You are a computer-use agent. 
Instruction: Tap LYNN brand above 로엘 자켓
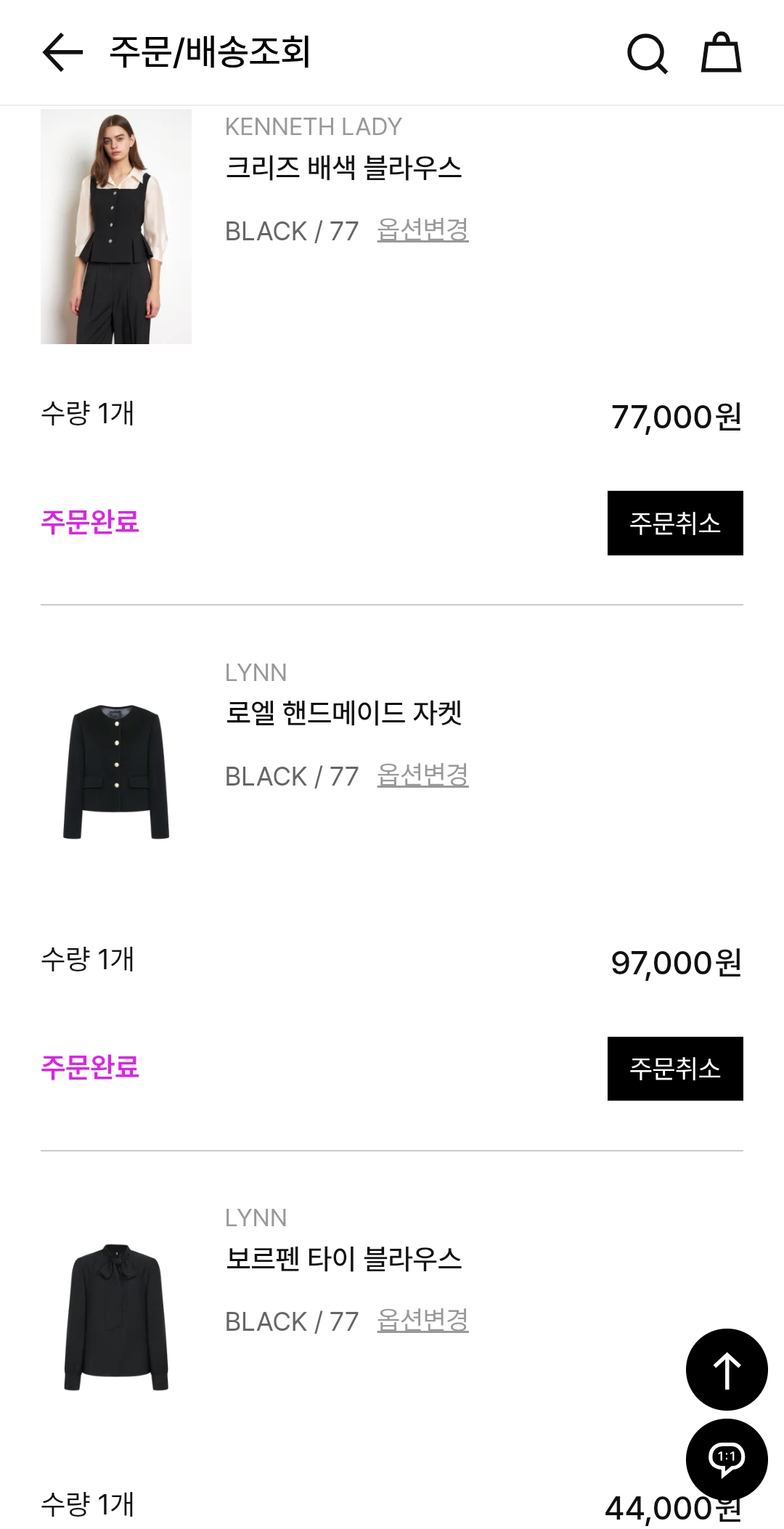pyautogui.click(x=256, y=673)
